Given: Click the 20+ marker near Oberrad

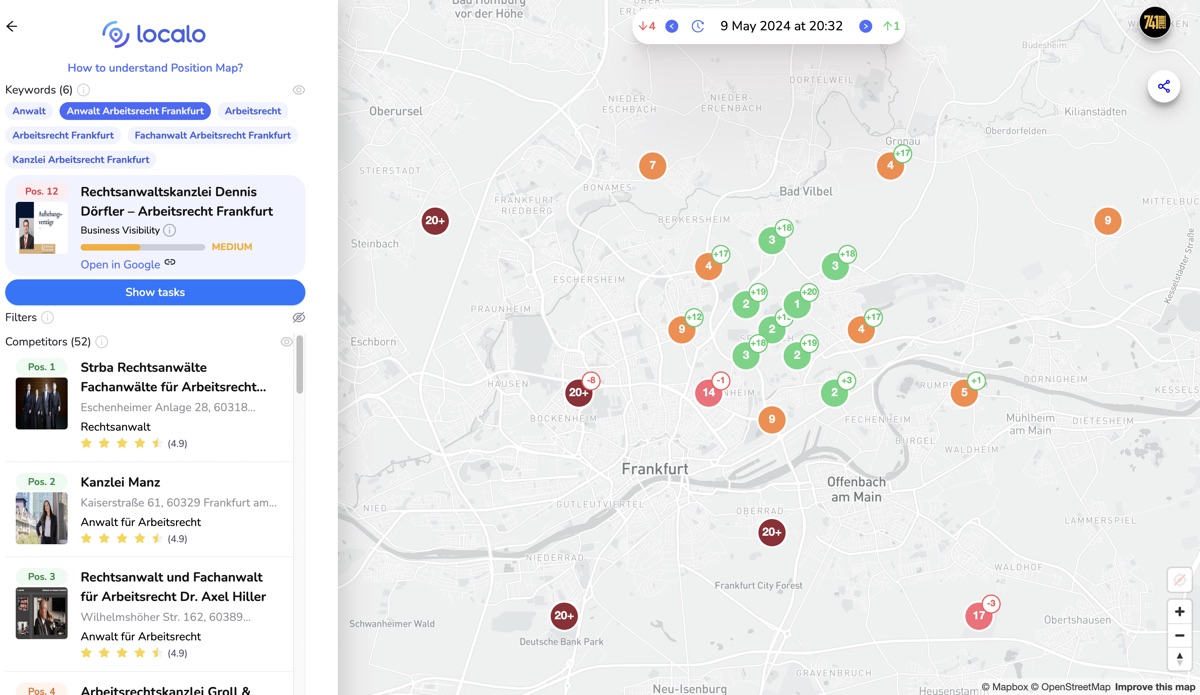Looking at the screenshot, I should click(x=771, y=532).
